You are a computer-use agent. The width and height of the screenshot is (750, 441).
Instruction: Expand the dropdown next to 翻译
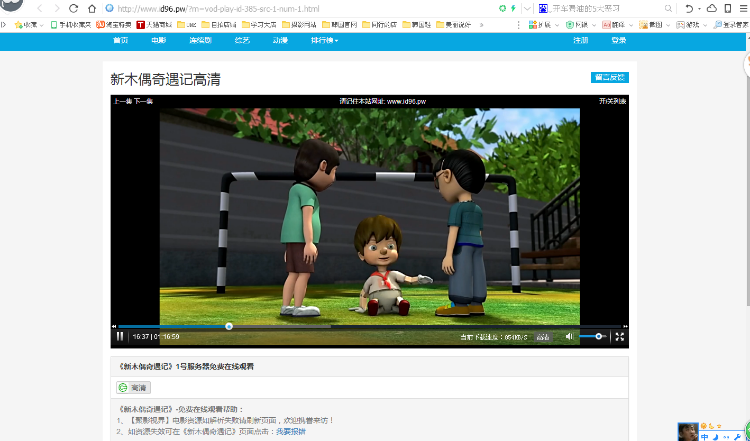point(630,25)
